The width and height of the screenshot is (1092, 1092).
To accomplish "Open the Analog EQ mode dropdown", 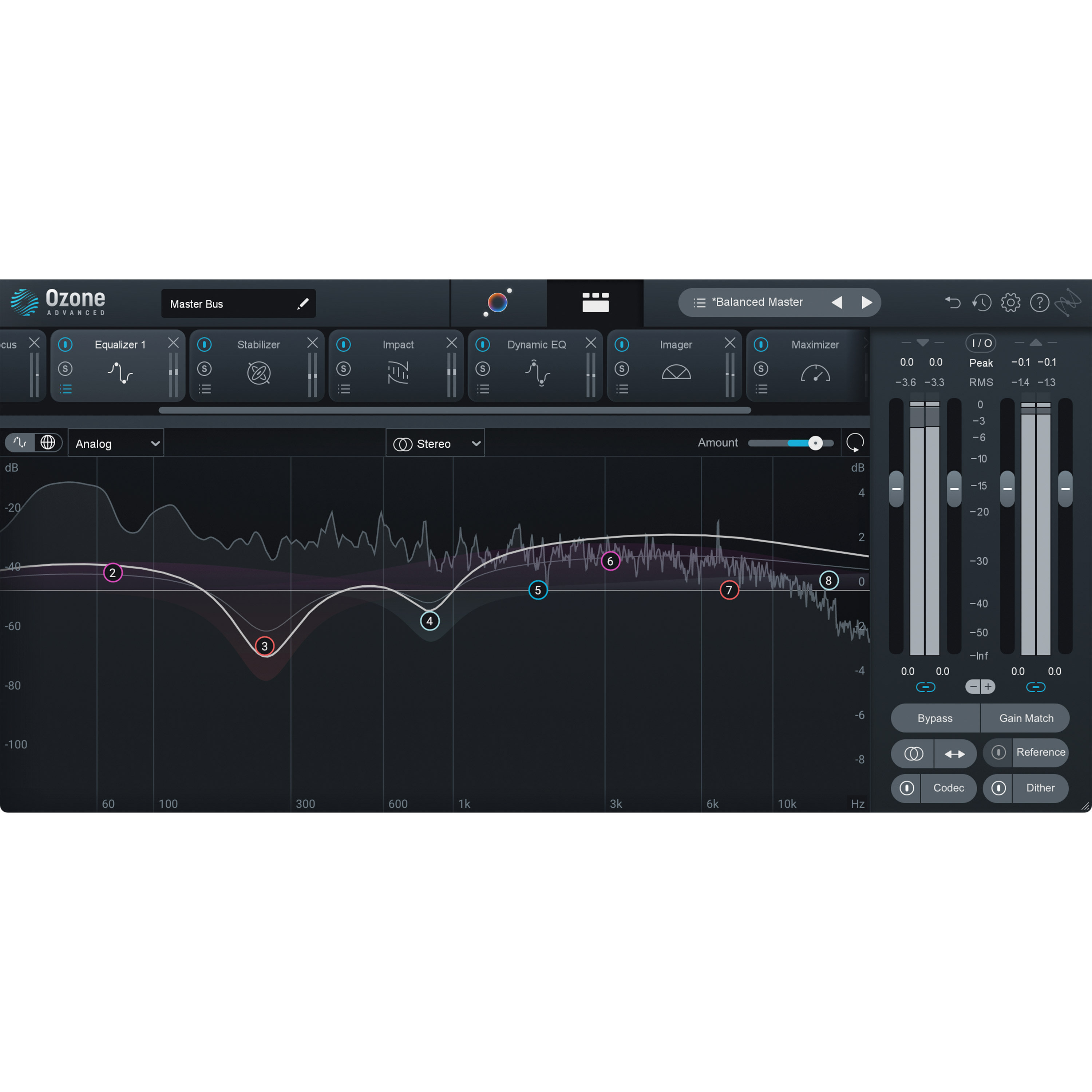I will point(116,443).
